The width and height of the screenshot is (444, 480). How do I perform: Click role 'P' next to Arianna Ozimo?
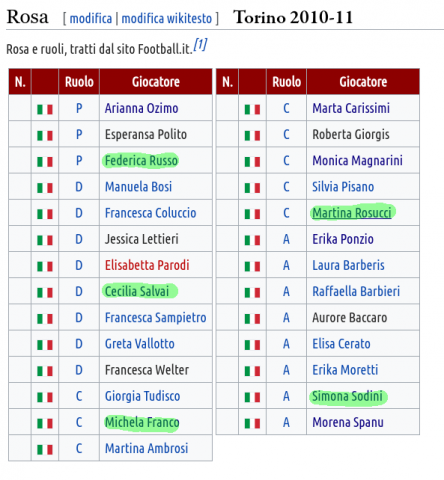79,108
